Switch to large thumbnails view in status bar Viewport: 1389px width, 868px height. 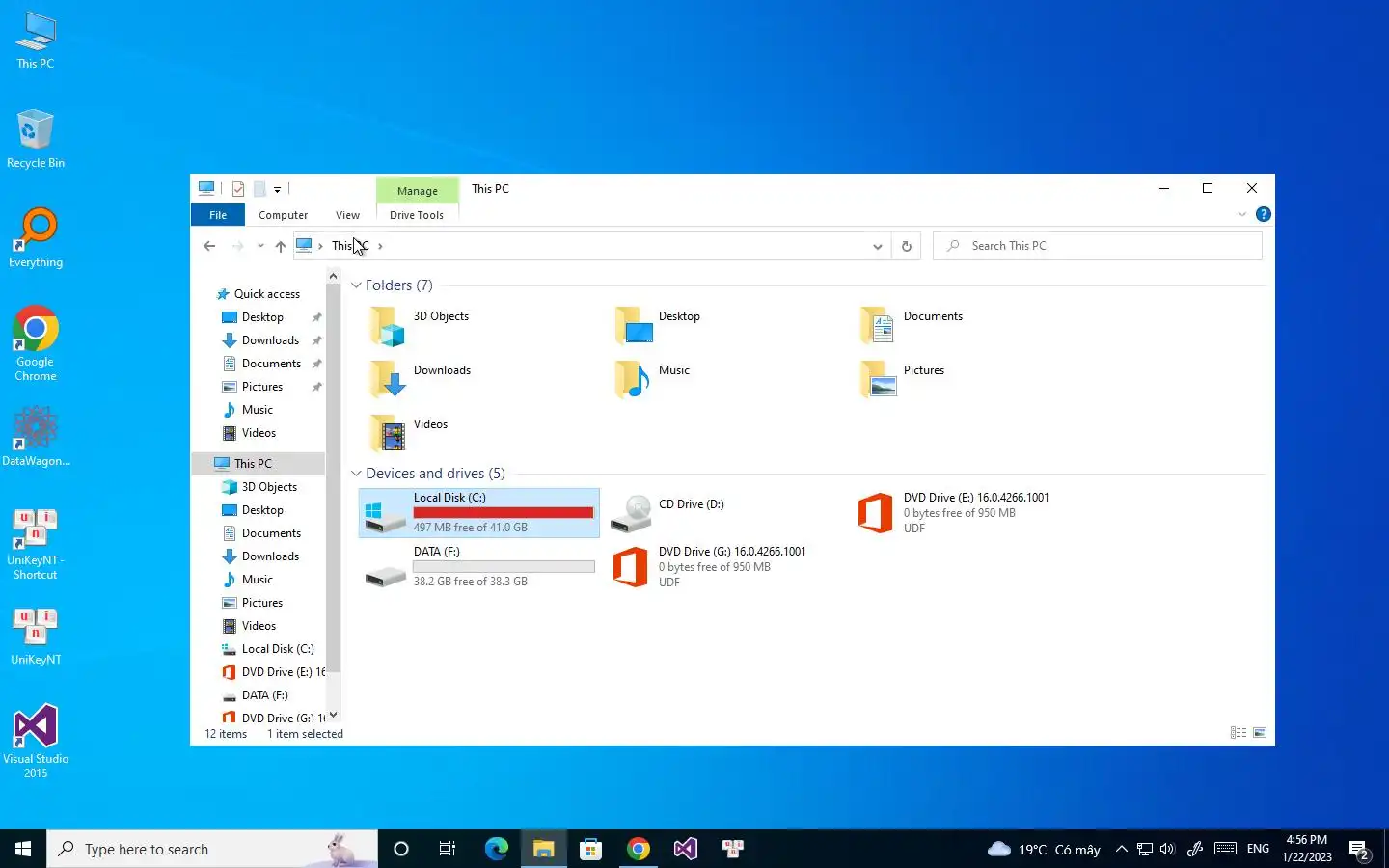point(1260,733)
